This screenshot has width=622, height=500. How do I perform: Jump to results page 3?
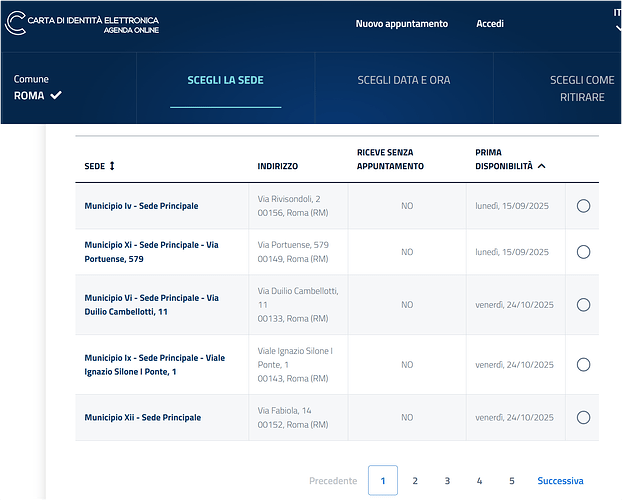pos(447,481)
